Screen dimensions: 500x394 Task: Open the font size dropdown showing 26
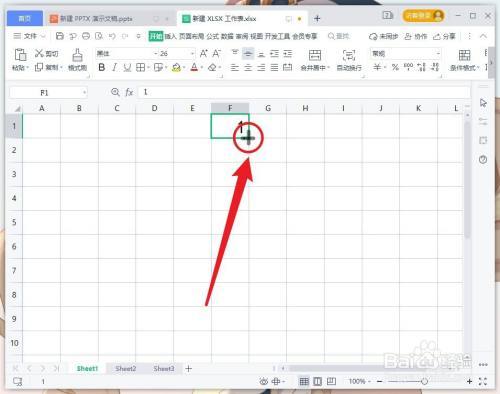(192, 53)
